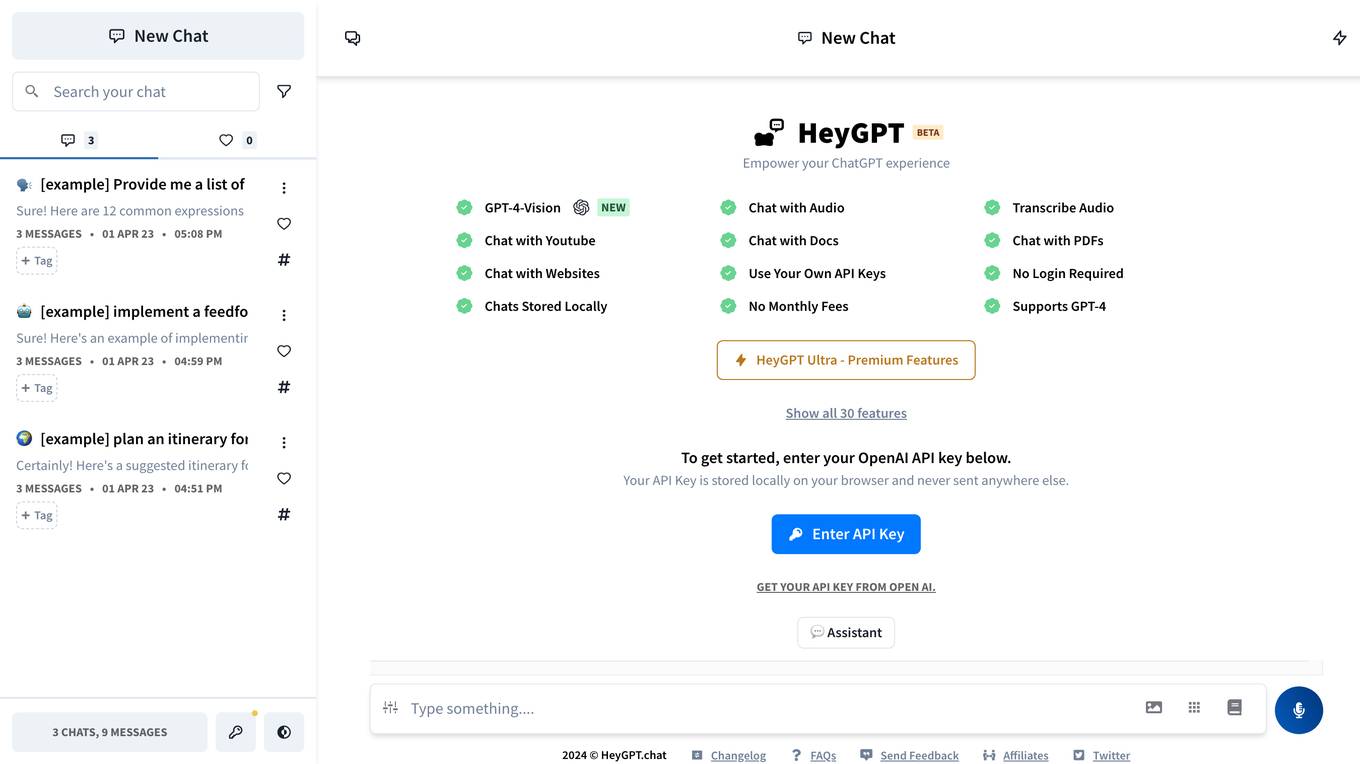Open API key settings via bottom key icon
The width and height of the screenshot is (1360, 764).
pos(236,732)
